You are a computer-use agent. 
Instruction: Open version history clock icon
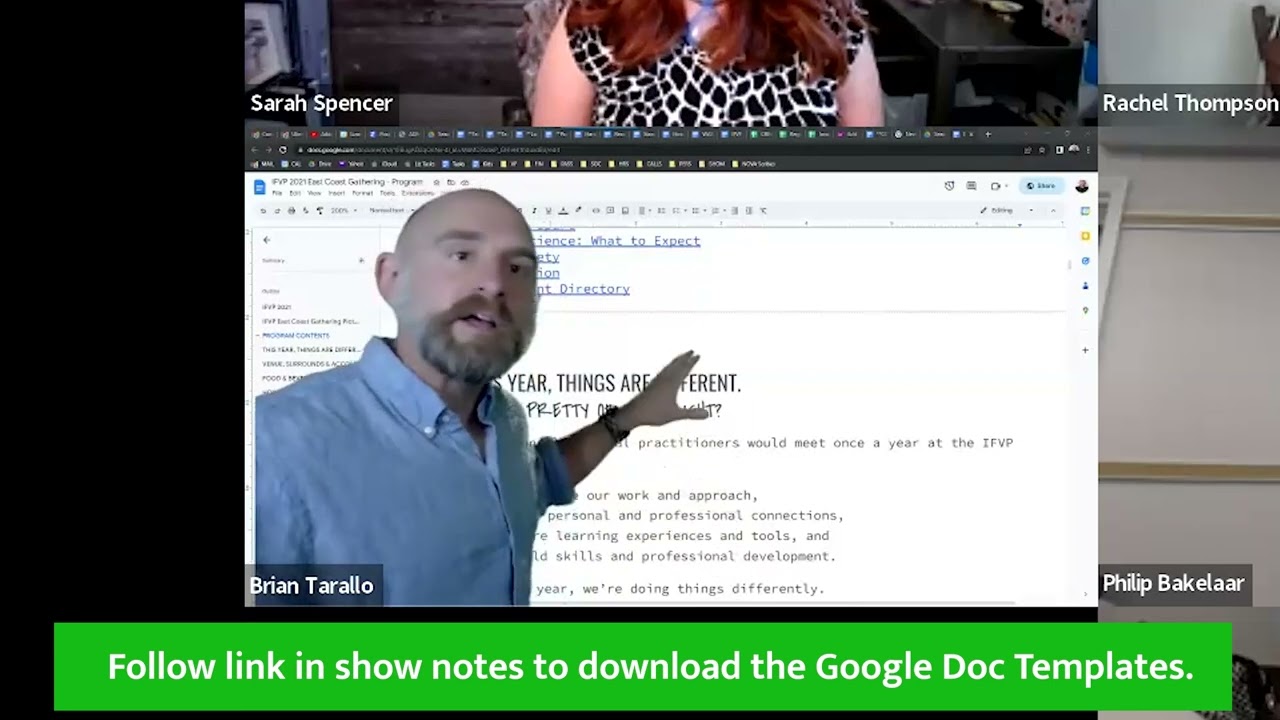pos(949,186)
